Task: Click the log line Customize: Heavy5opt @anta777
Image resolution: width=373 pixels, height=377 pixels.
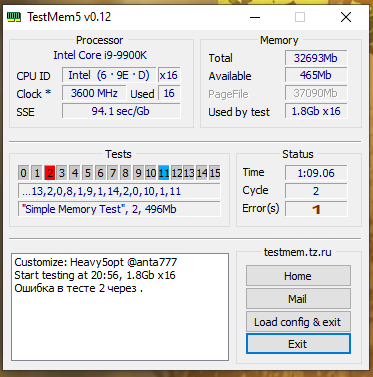Action: tap(96, 262)
